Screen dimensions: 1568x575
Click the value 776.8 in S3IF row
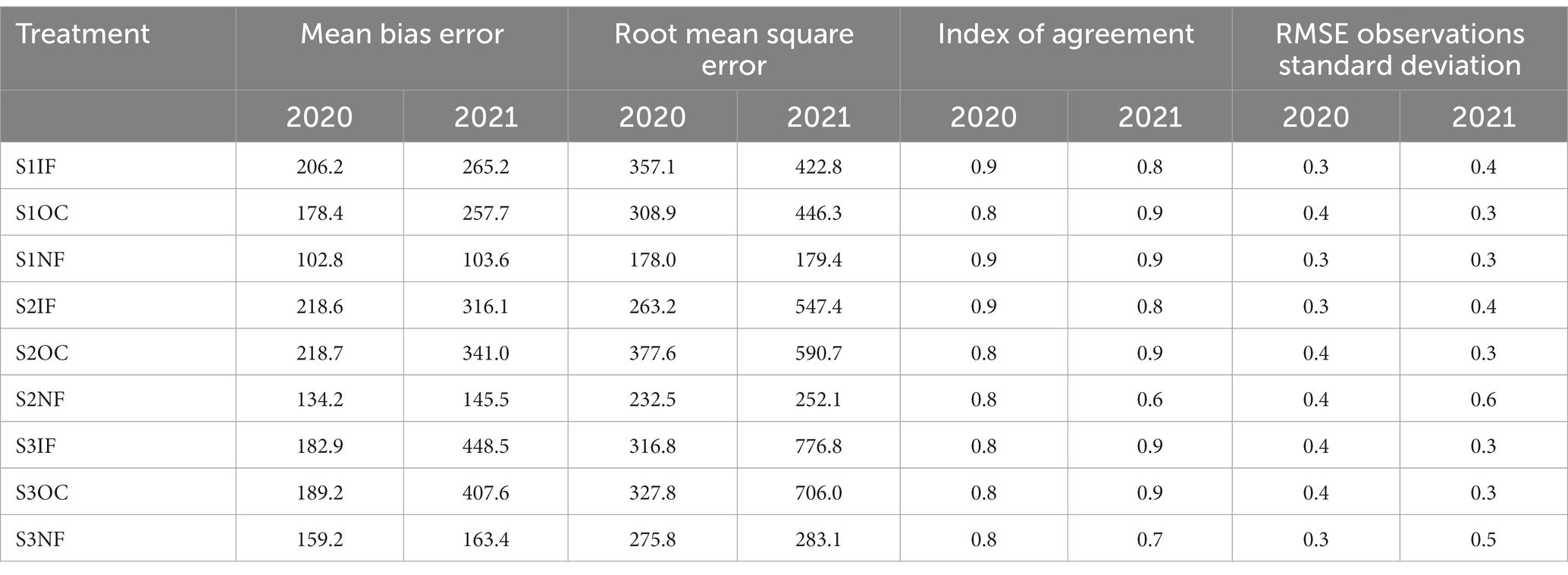[819, 446]
